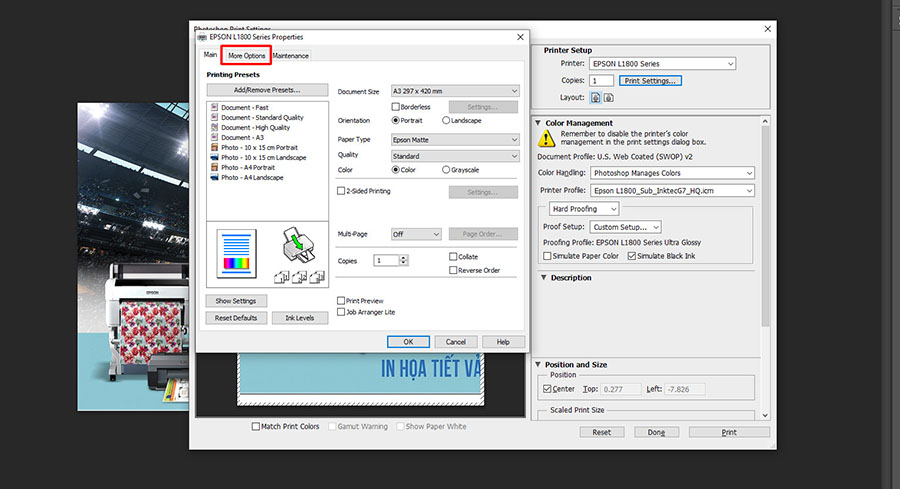Switch to Maintenance tab
900x489 pixels.
(x=290, y=56)
